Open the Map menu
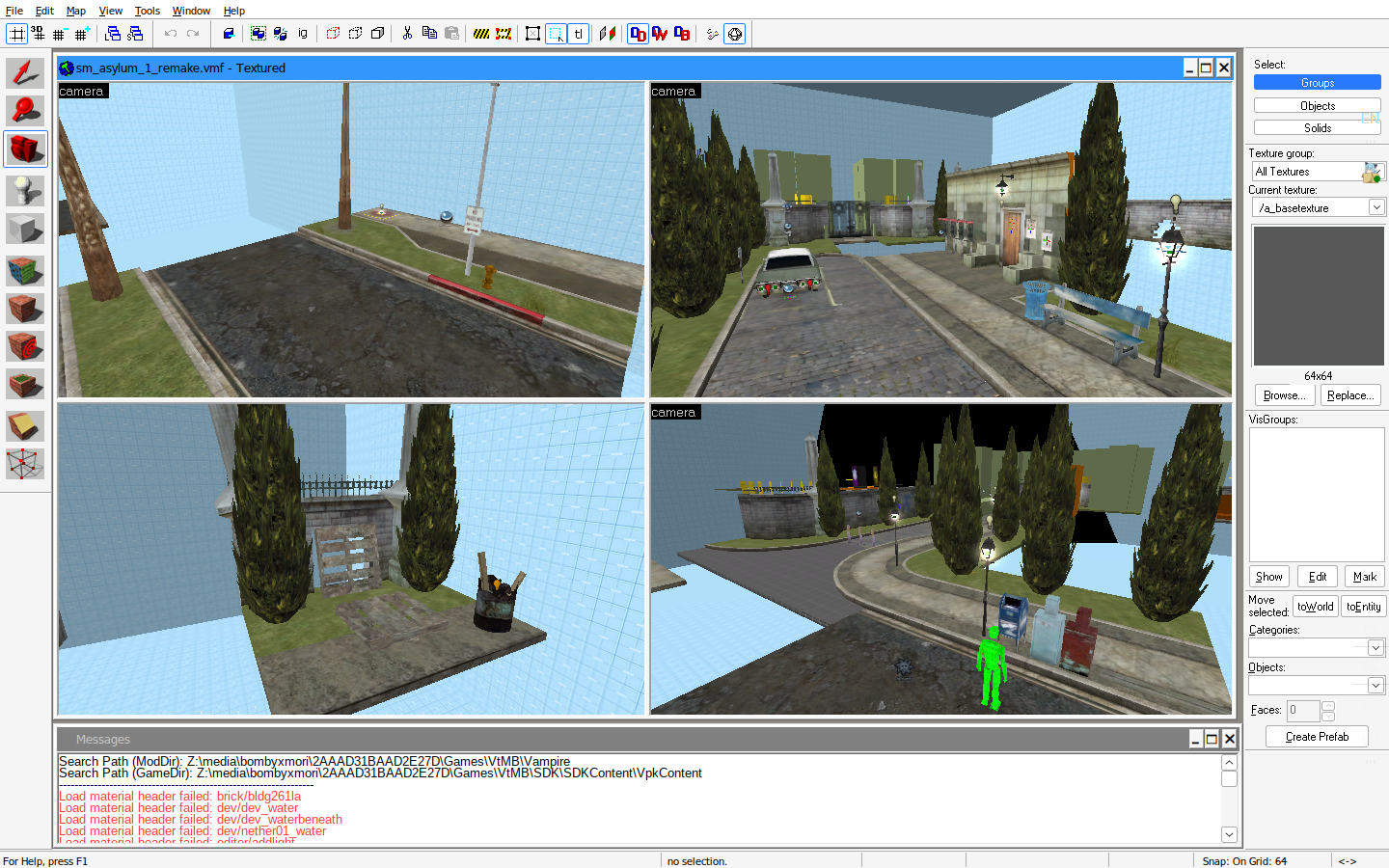Viewport: 1389px width, 868px height. pos(75,11)
